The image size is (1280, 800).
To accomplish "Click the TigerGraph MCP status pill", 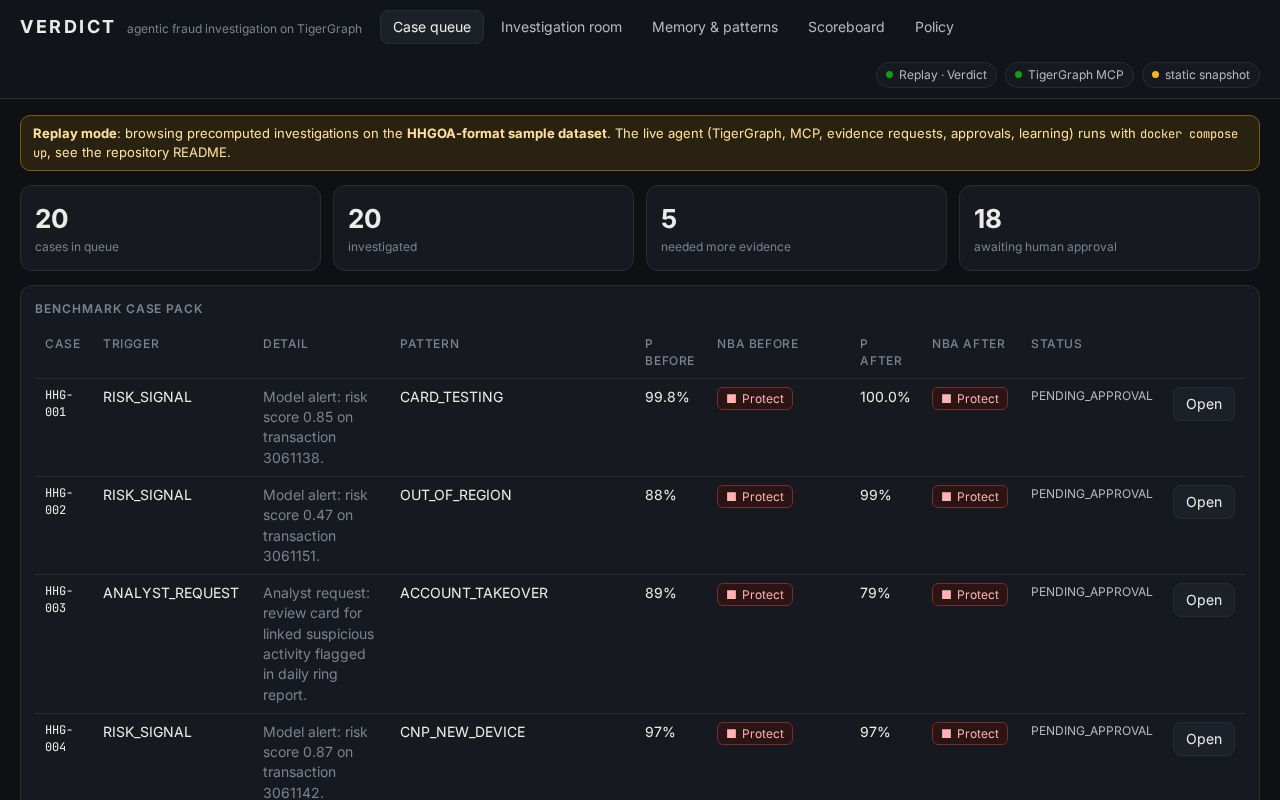I will pos(1069,75).
